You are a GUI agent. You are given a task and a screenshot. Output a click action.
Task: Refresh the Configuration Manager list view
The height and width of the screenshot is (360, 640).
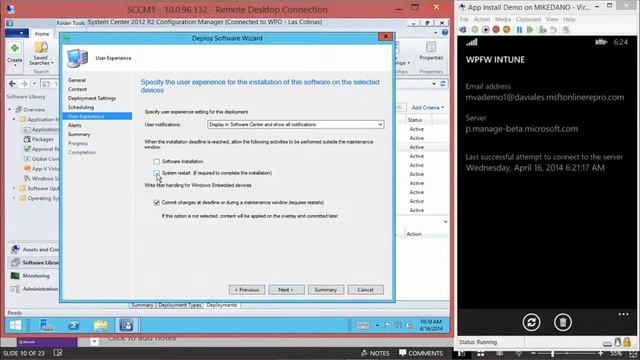pyautogui.click(x=443, y=84)
